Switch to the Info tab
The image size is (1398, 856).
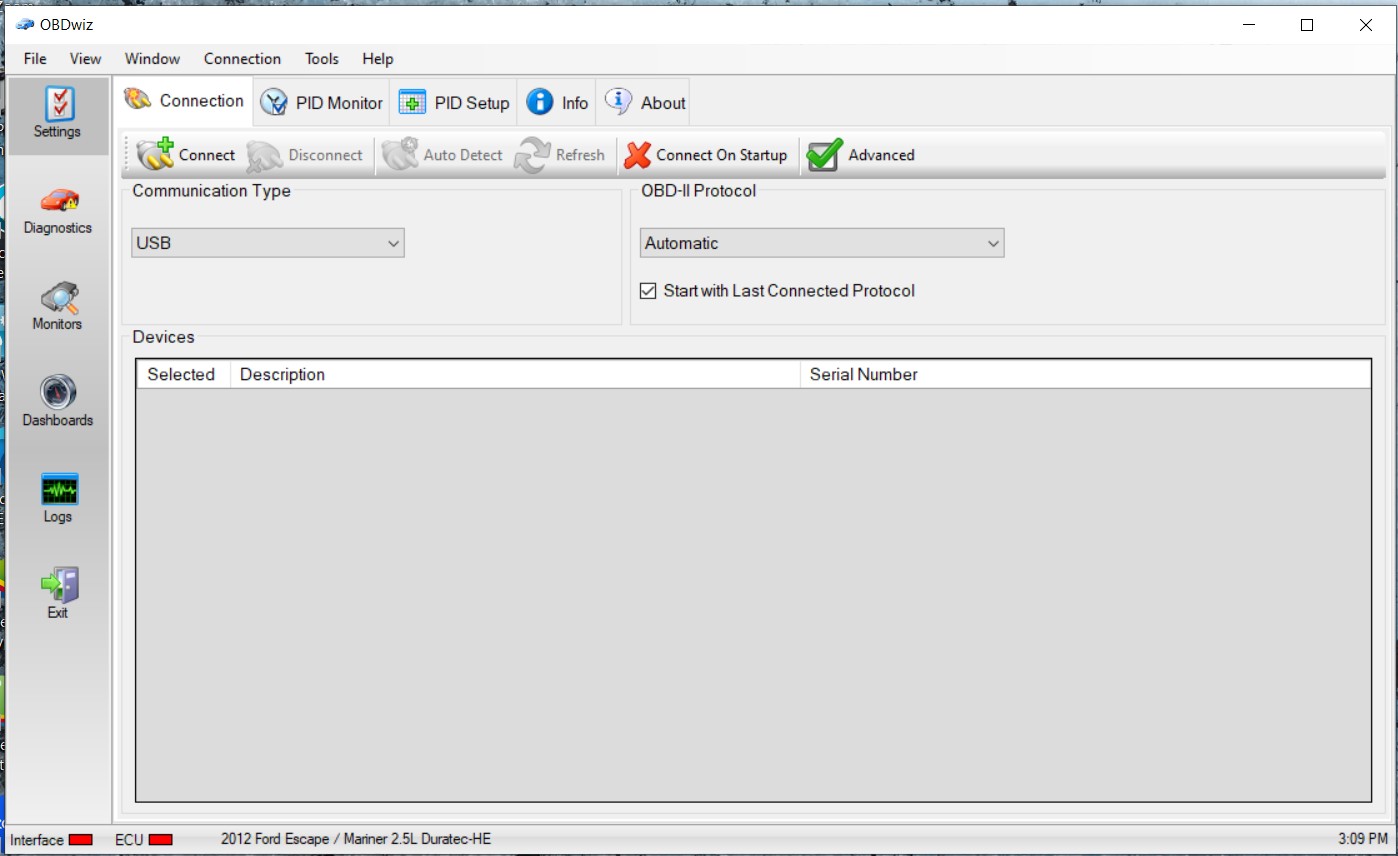pos(557,102)
